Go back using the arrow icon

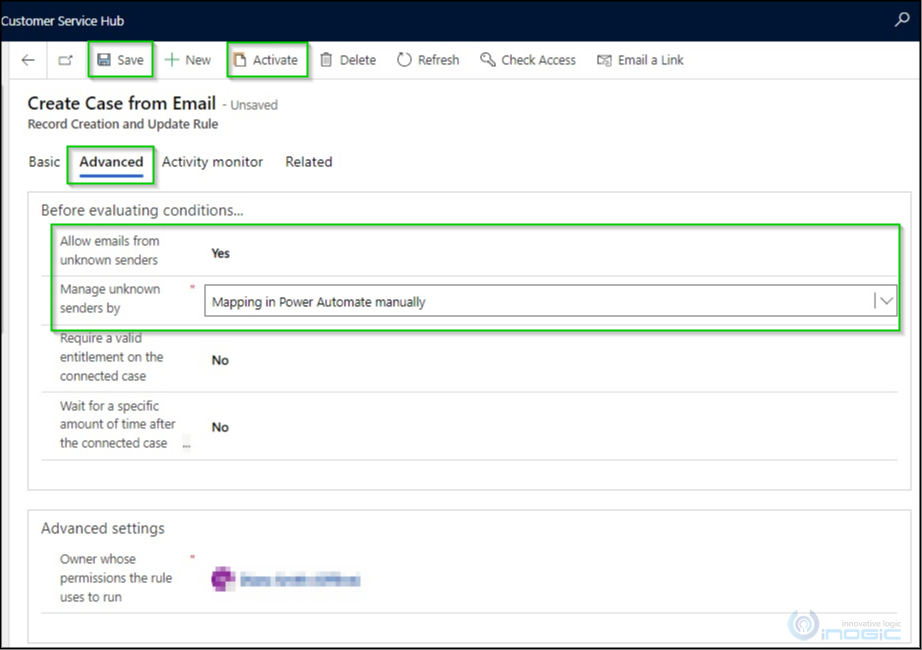point(28,60)
